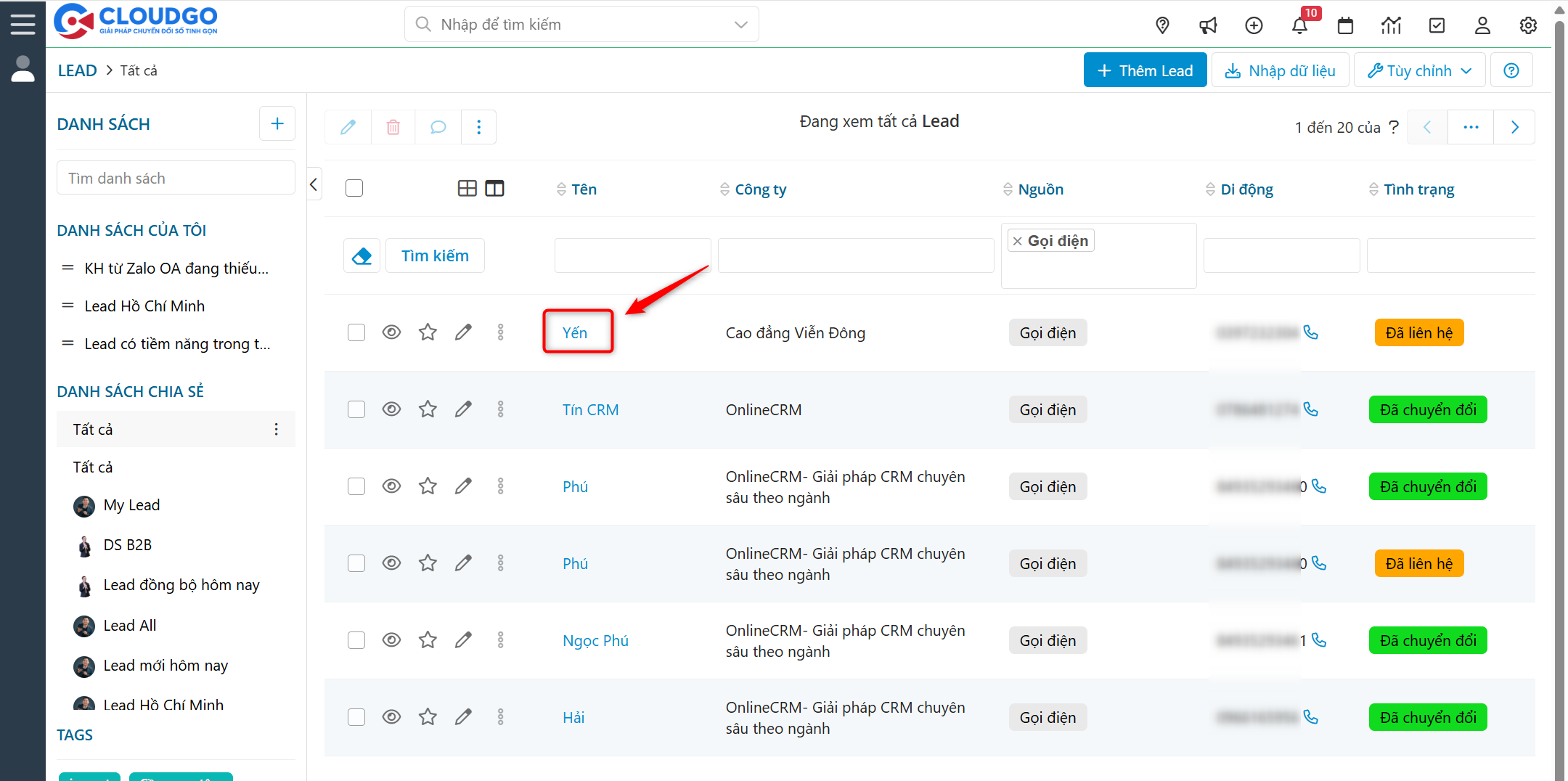
Task: Open the hamburger main menu
Action: (x=23, y=24)
